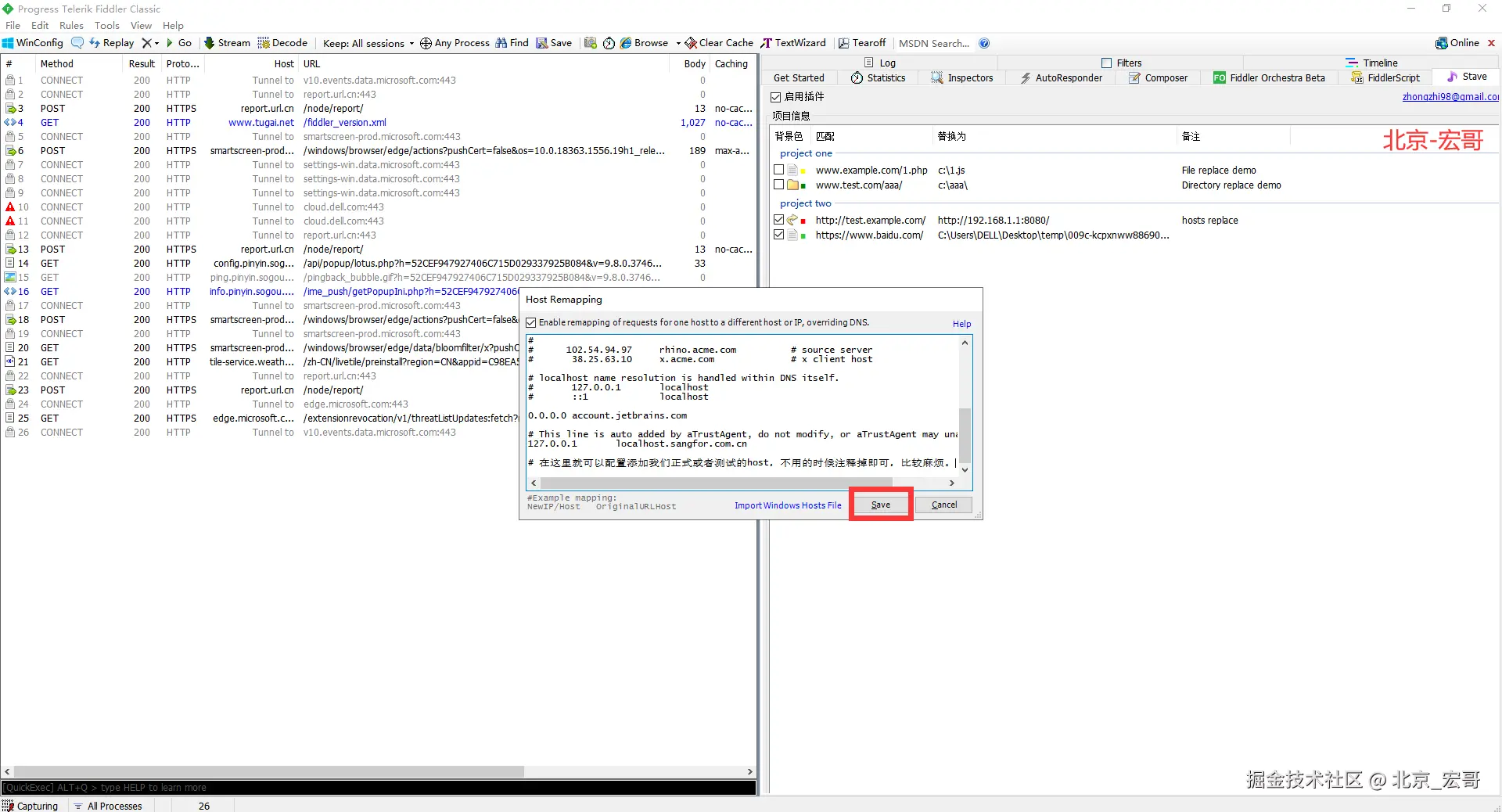Toggle the Decode toolbar option
Screen dimensions: 1502x812
[x=283, y=43]
